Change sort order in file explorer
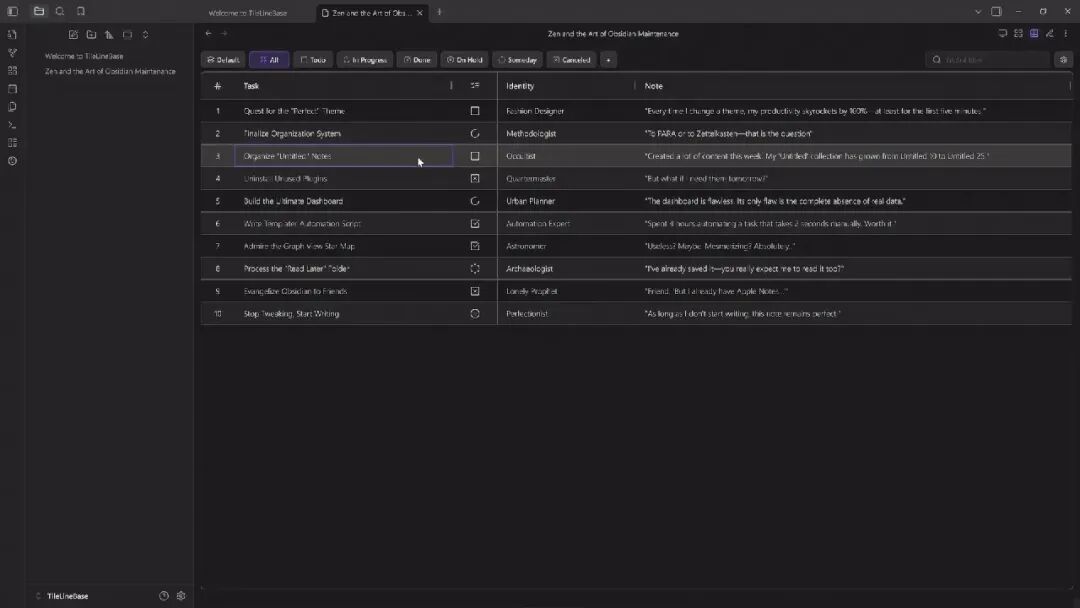This screenshot has height=608, width=1080. click(x=109, y=34)
